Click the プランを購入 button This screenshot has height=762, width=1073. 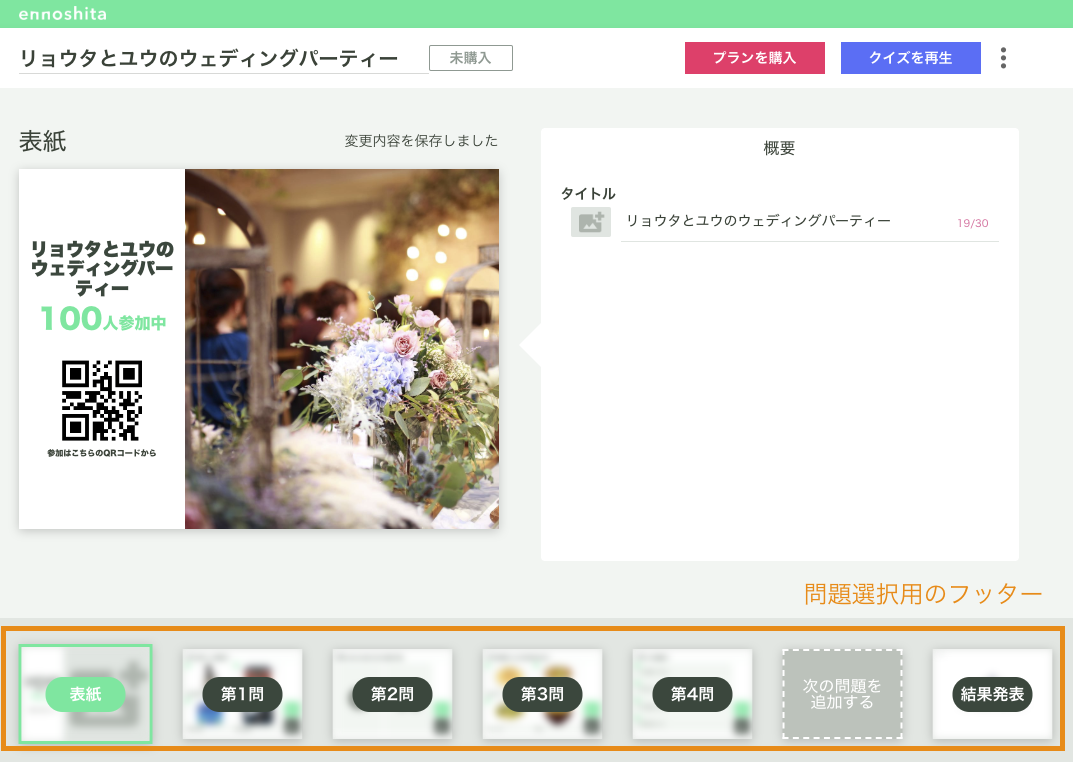coord(754,58)
